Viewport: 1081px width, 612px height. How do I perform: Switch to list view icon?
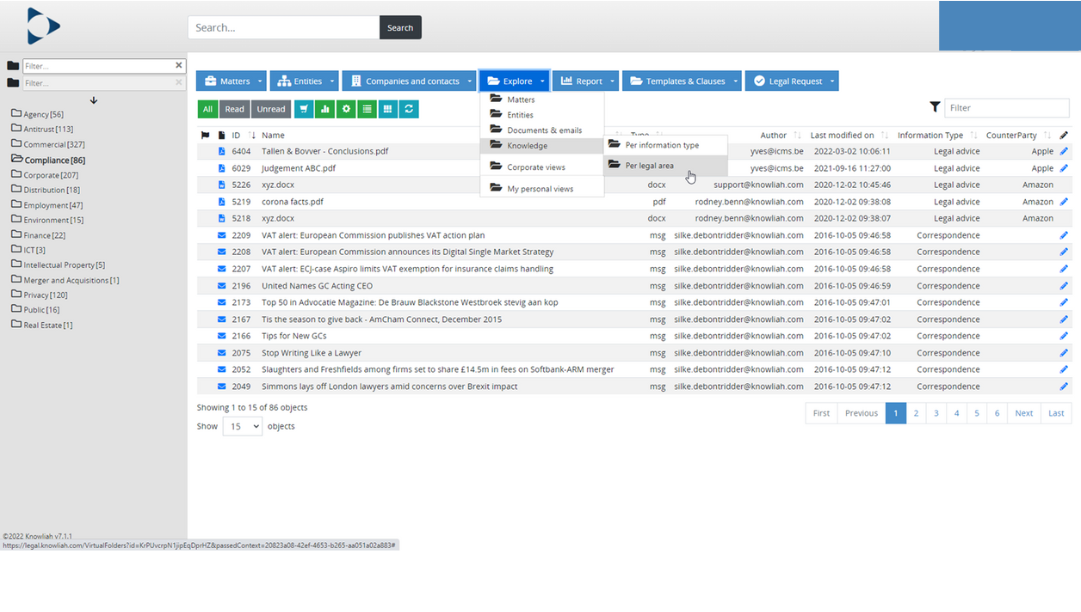point(367,108)
